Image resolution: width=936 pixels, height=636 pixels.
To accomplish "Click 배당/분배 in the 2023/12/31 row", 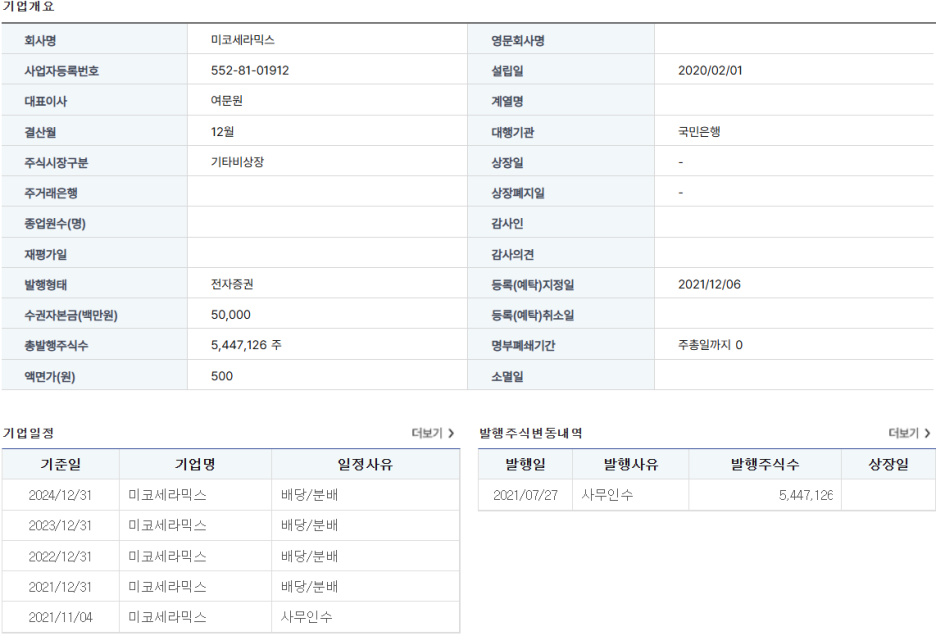I will click(x=309, y=526).
